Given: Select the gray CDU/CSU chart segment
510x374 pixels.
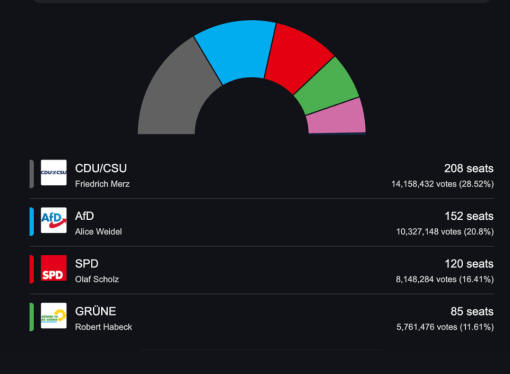Looking at the screenshot, I should click(173, 97).
